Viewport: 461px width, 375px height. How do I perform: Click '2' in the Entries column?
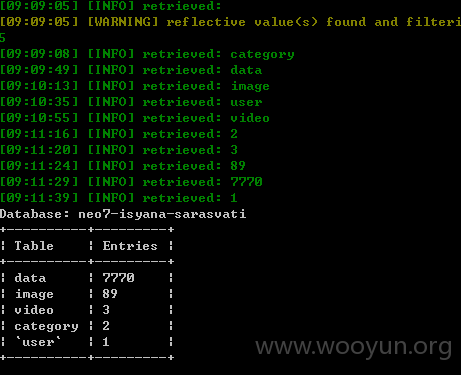tap(106, 326)
